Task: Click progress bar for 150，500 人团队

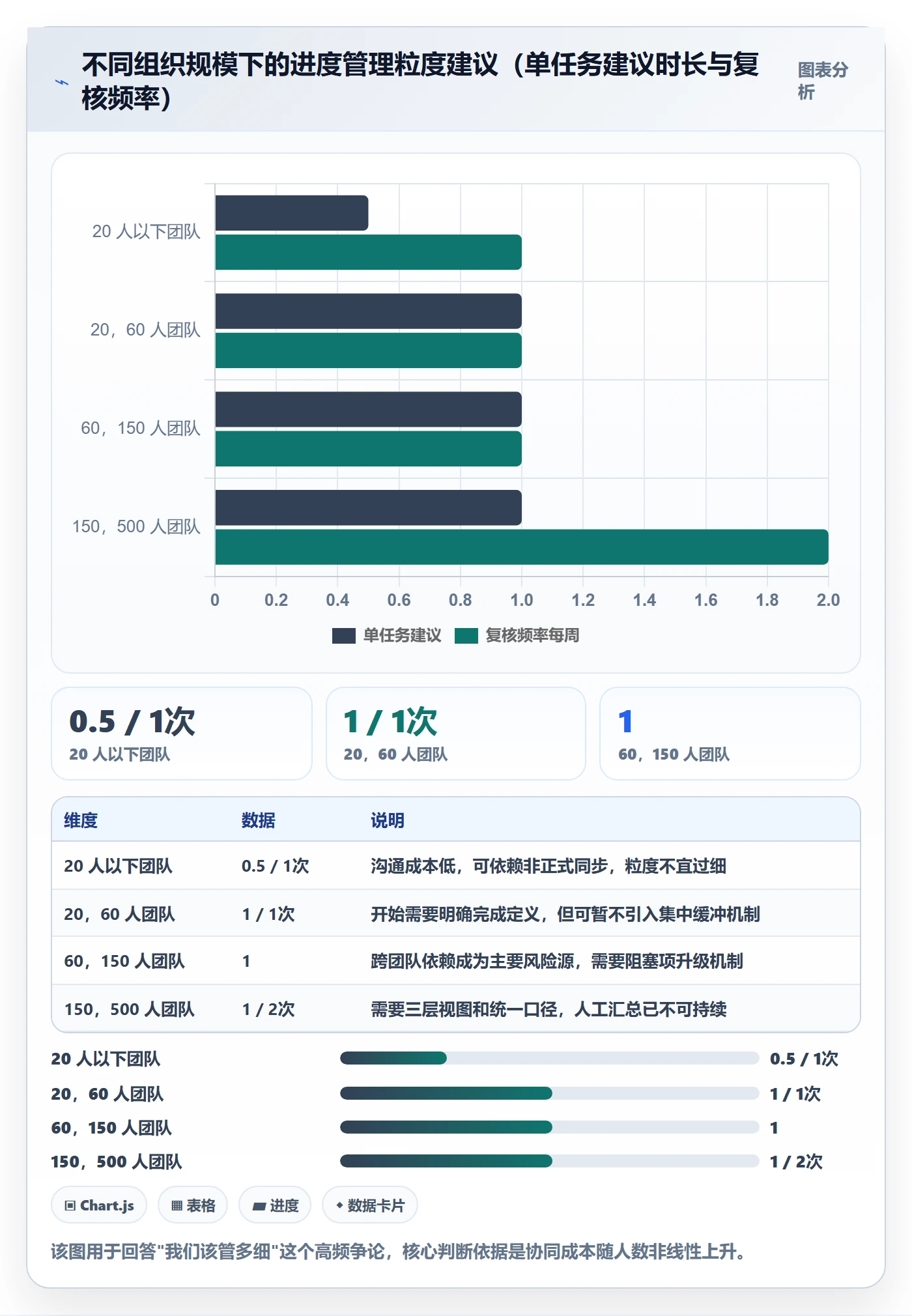Action: (549, 1161)
